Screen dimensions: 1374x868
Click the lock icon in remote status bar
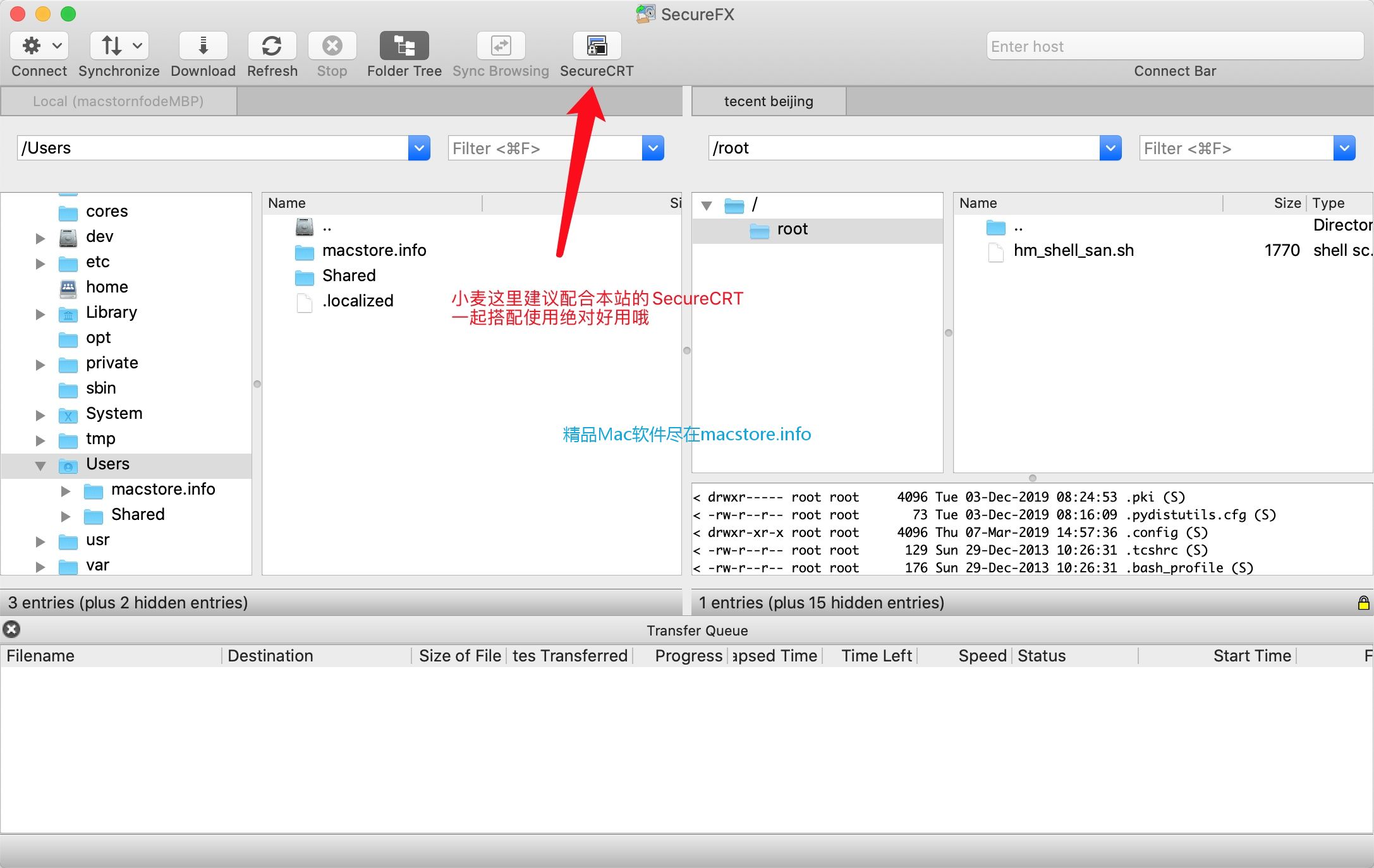[x=1363, y=603]
